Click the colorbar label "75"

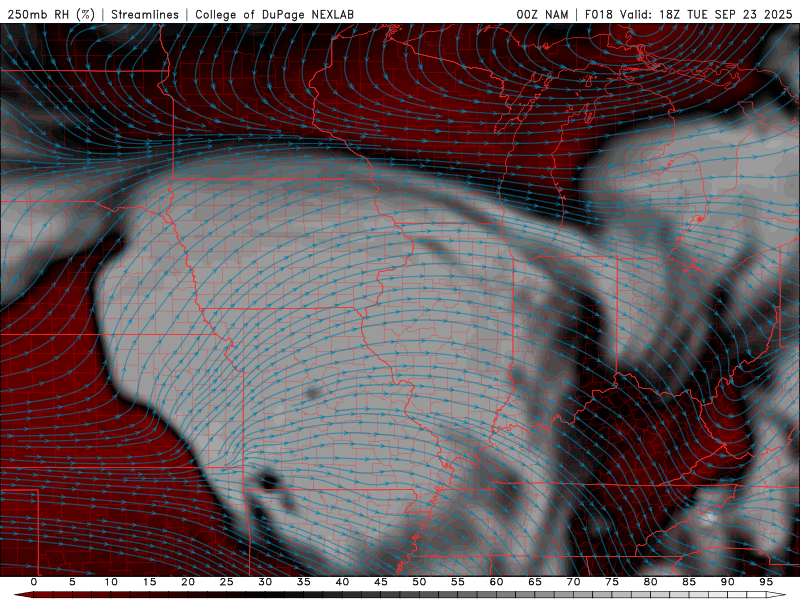tap(612, 582)
